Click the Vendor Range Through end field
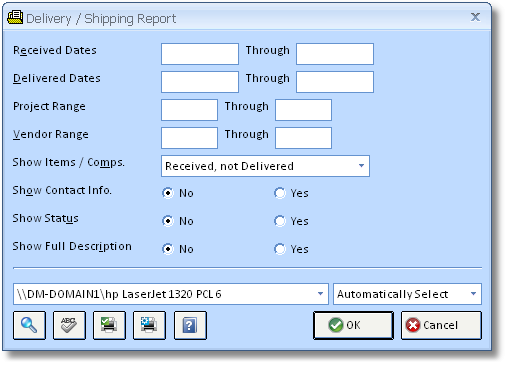This screenshot has width=506, height=365. click(x=303, y=138)
